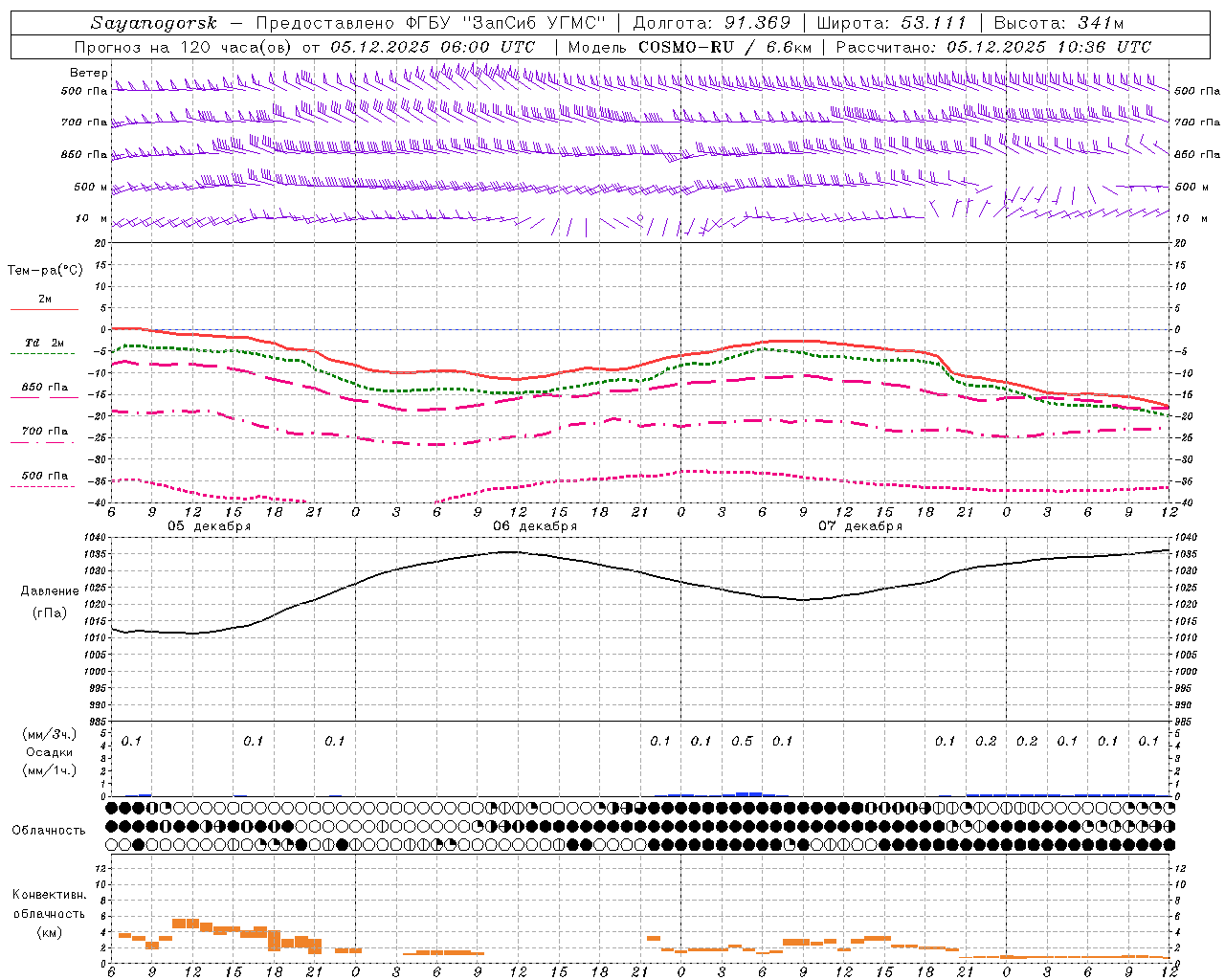The height and width of the screenshot is (980, 1225).
Task: Click the '500 м' wind level label on left
Action: (92, 187)
